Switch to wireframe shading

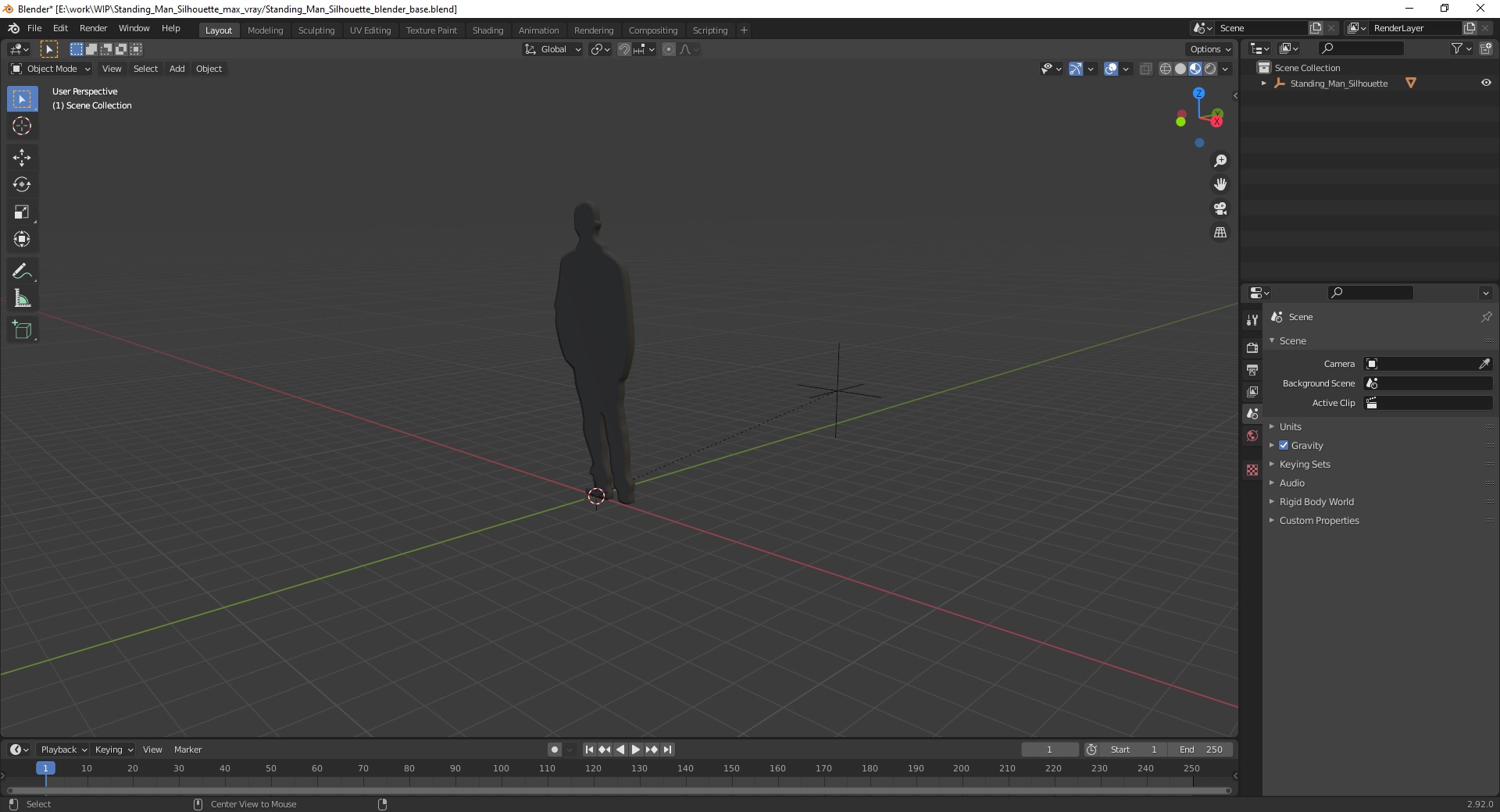coord(1166,69)
